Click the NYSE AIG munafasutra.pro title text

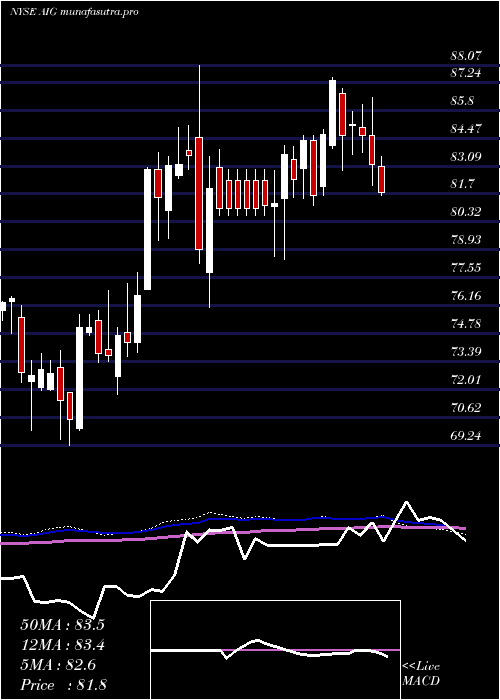[74, 12]
